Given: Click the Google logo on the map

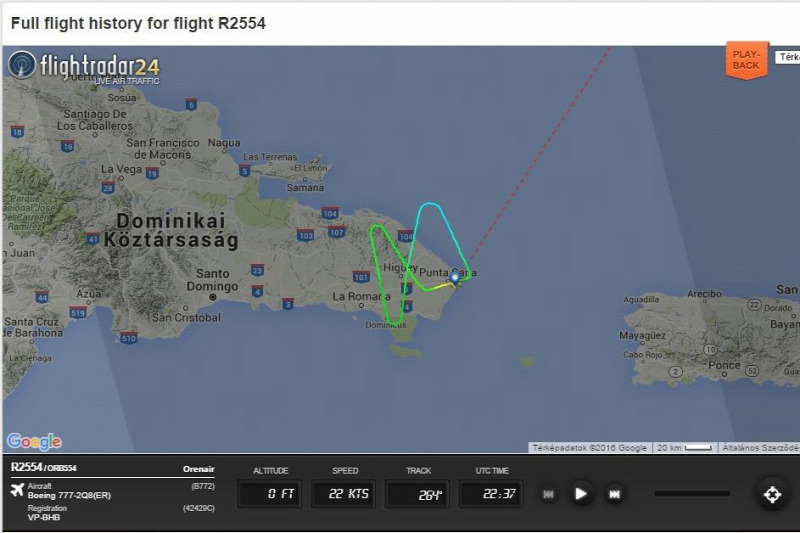Looking at the screenshot, I should click(34, 441).
